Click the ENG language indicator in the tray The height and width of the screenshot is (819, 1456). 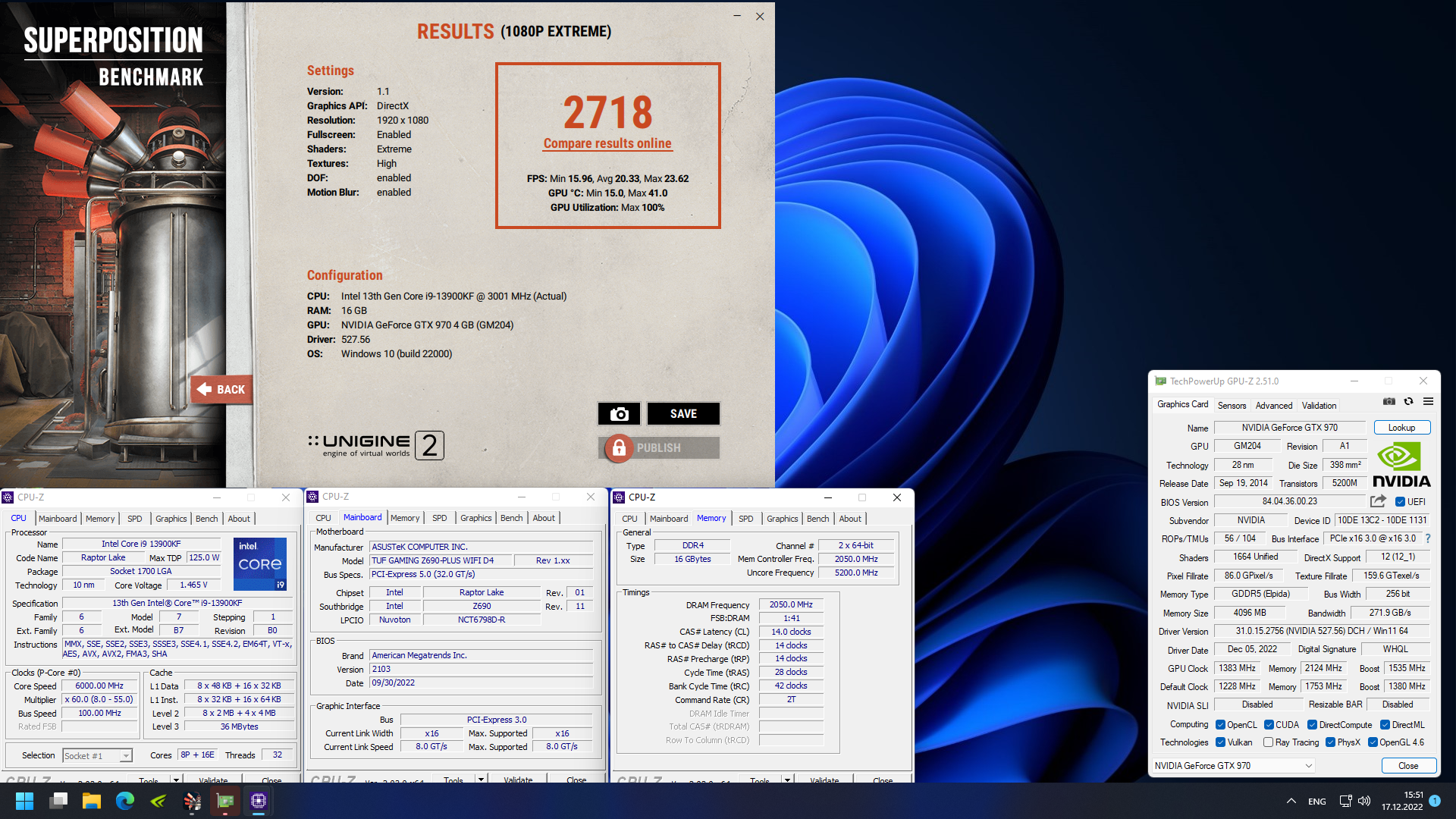(1317, 802)
